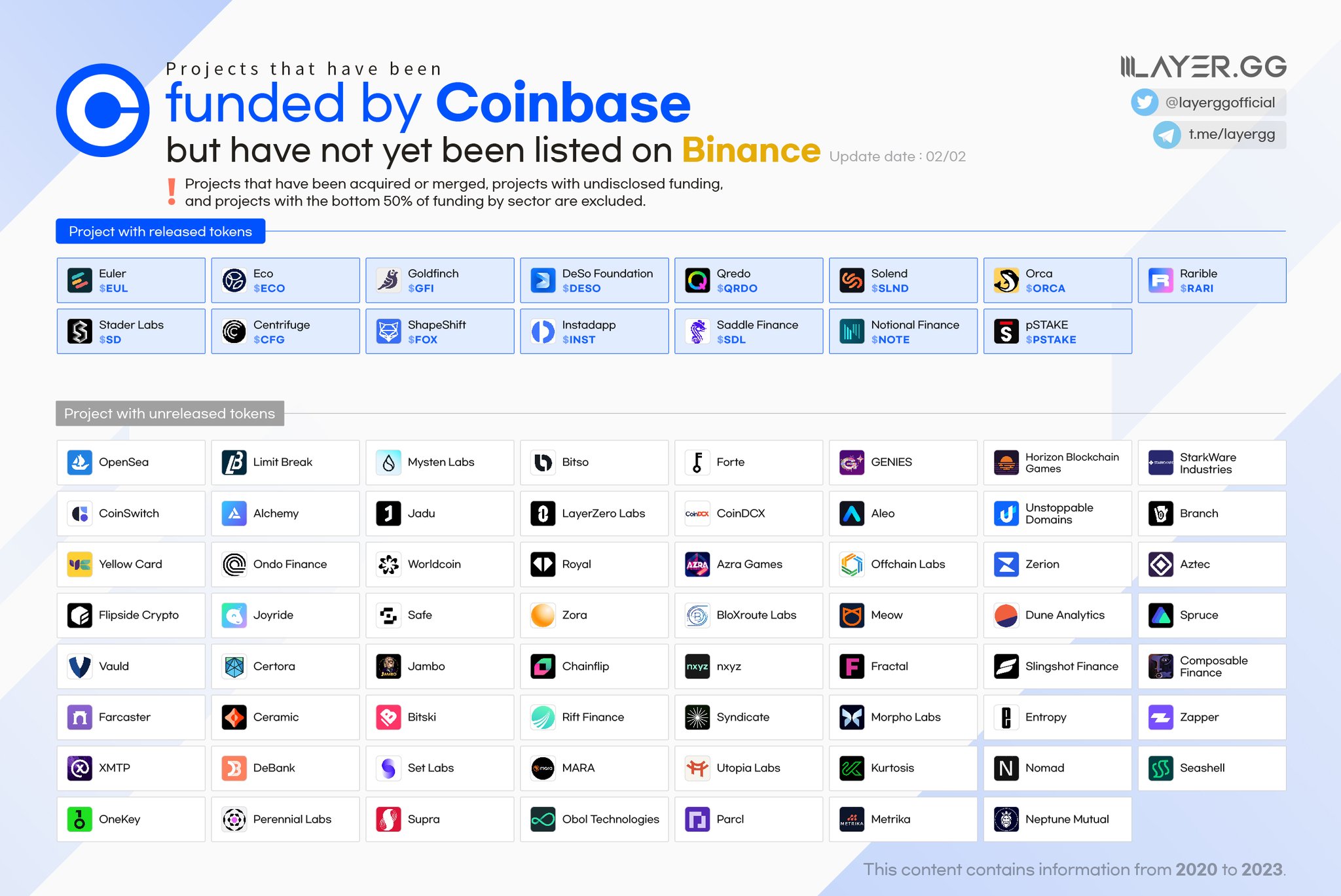The height and width of the screenshot is (896, 1341).
Task: Click the Goldfinch $GFI card
Action: click(439, 280)
